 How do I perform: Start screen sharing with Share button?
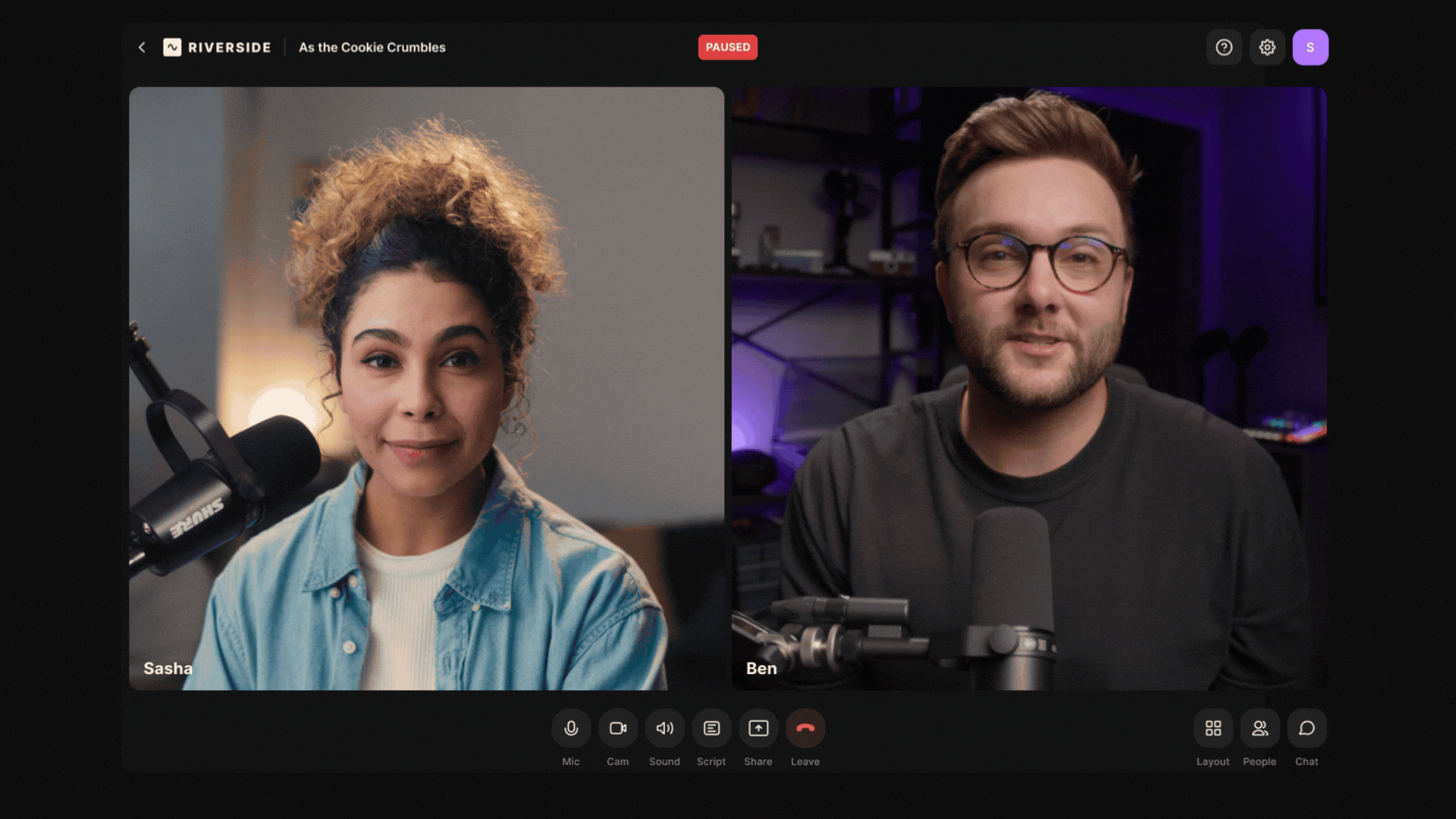pyautogui.click(x=758, y=728)
